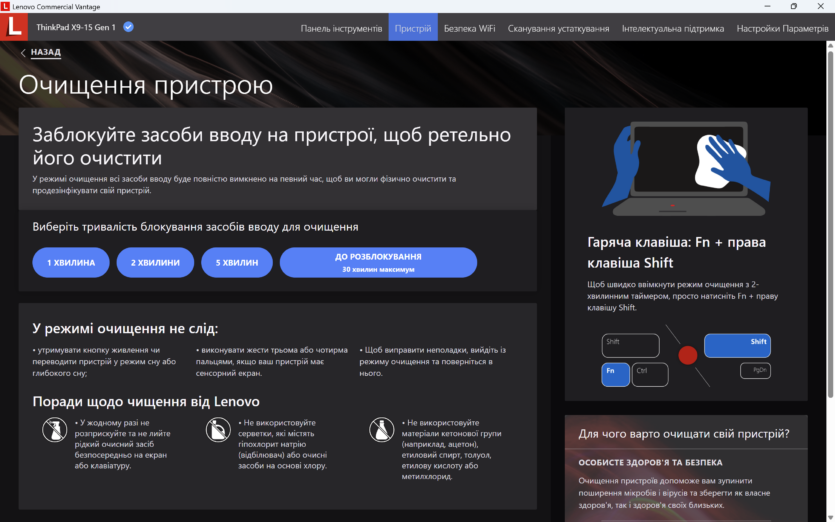Click the vertical scrollbar thumb
The width and height of the screenshot is (835, 522).
830,224
